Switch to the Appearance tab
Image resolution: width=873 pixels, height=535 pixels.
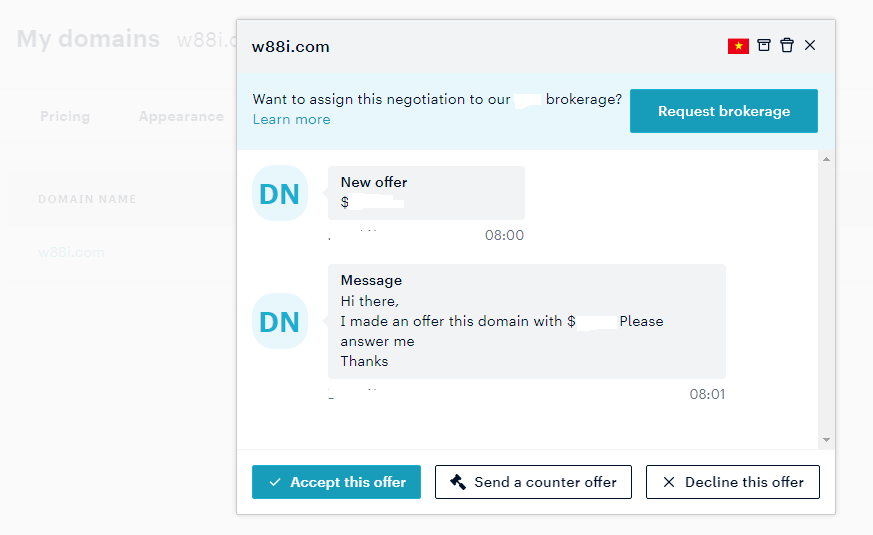tap(182, 116)
